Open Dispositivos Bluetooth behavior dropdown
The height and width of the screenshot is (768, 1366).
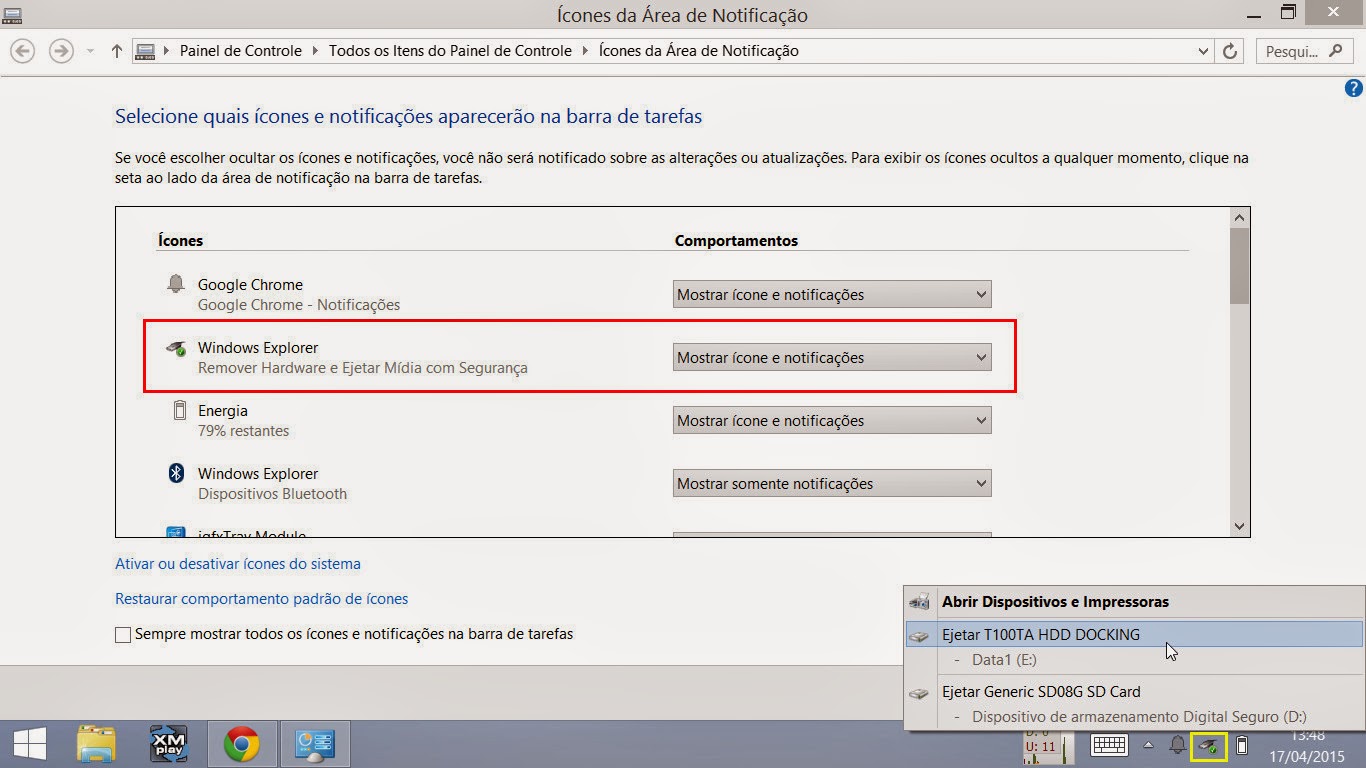[x=832, y=484]
